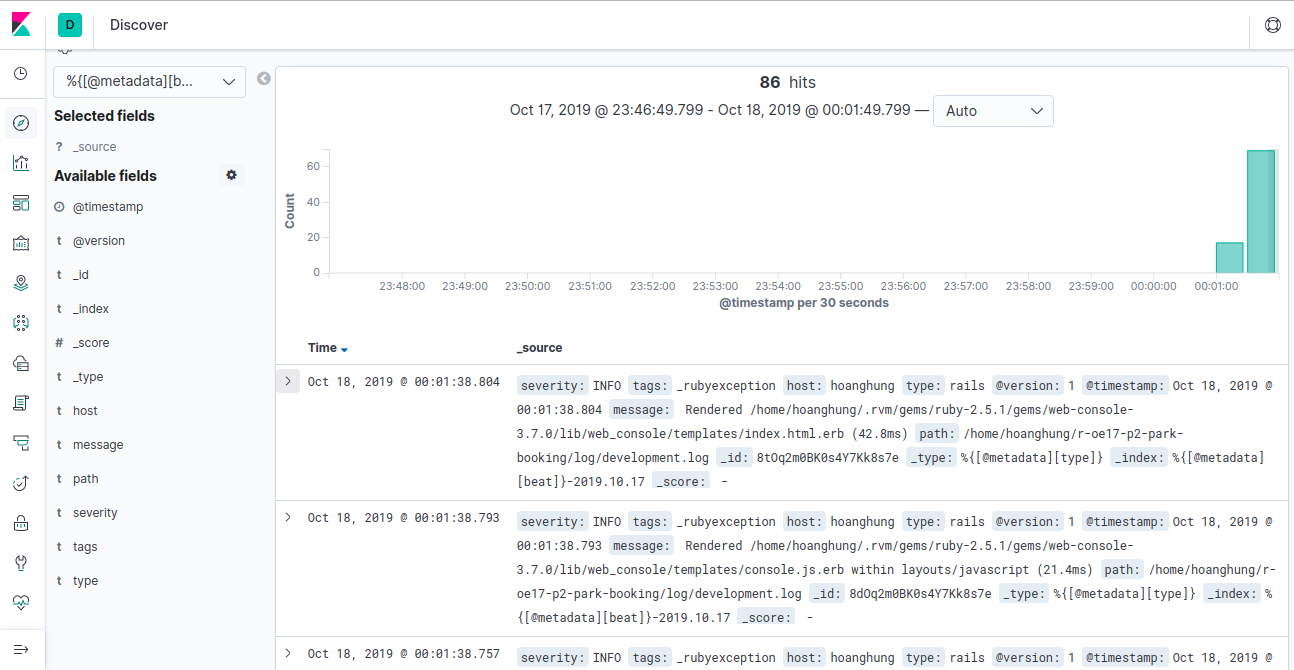
Task: Open Kibana home via the logo
Action: coord(21,25)
